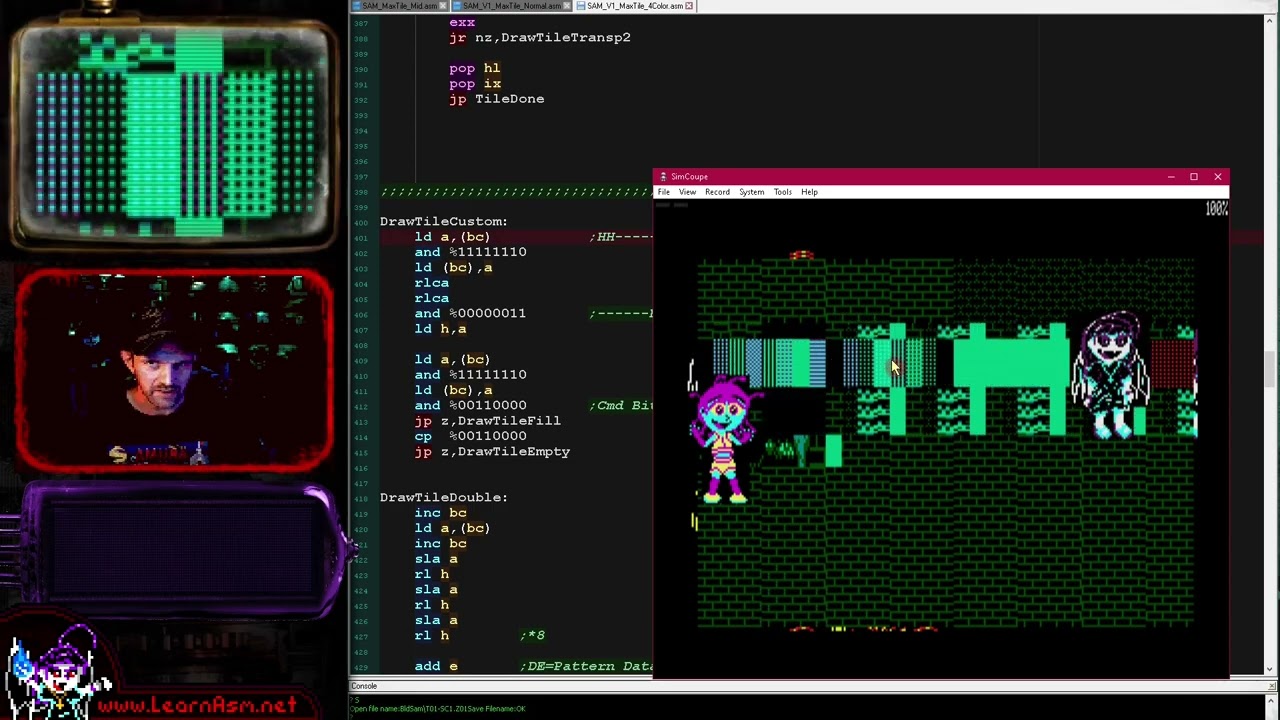The height and width of the screenshot is (720, 1280).
Task: Click the 'jp z,DrawTileEmpty' line
Action: coord(492,452)
